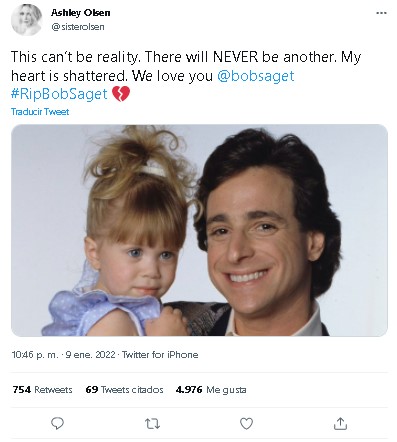Click the tweet body text
Screen dimensions: 397x442
(x=186, y=76)
